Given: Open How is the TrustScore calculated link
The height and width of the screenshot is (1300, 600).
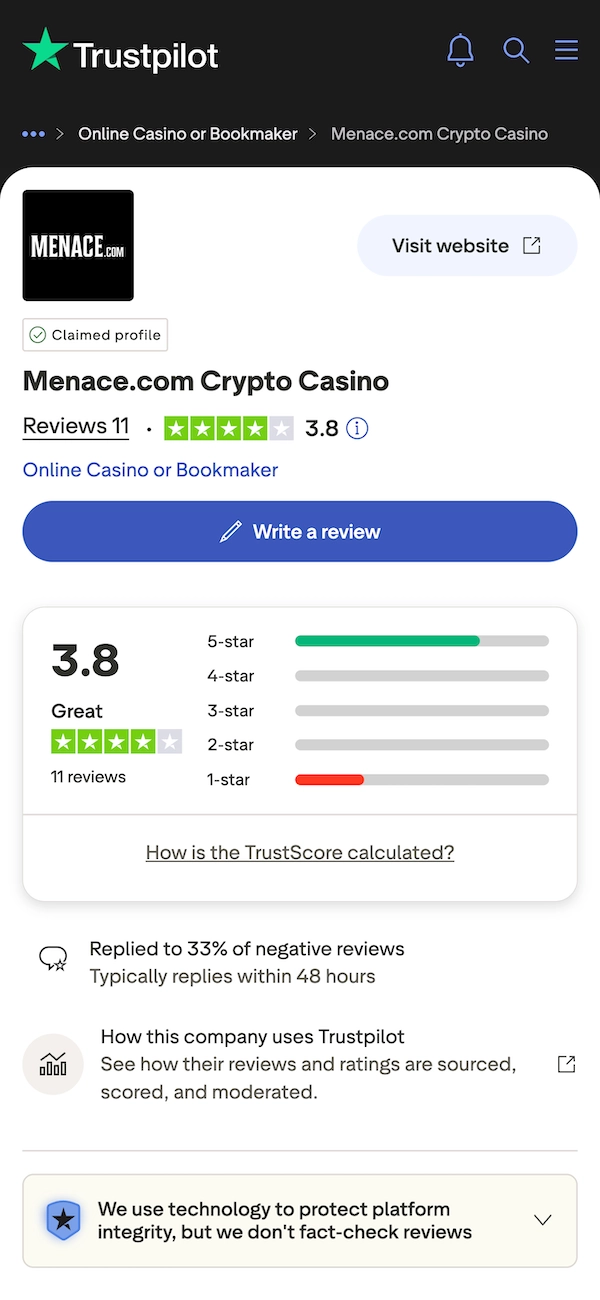Looking at the screenshot, I should 299,852.
